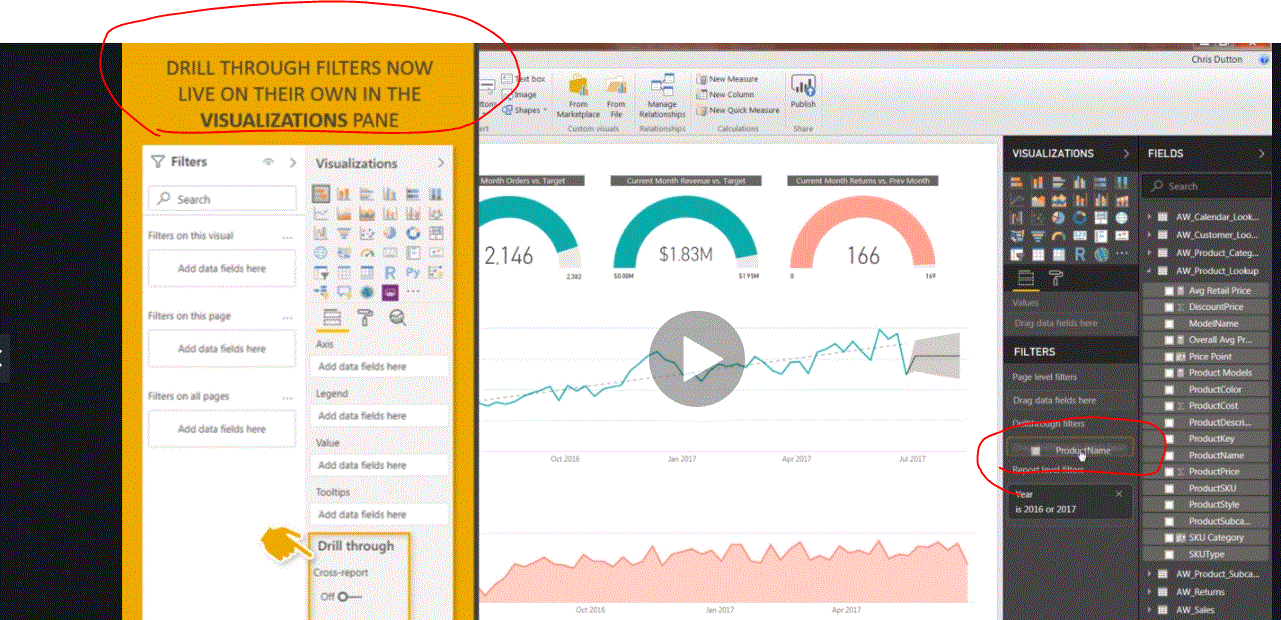This screenshot has width=1281, height=620.
Task: Open Format paint roller in dark VISUALIZATIONS pane
Action: coord(1055,278)
